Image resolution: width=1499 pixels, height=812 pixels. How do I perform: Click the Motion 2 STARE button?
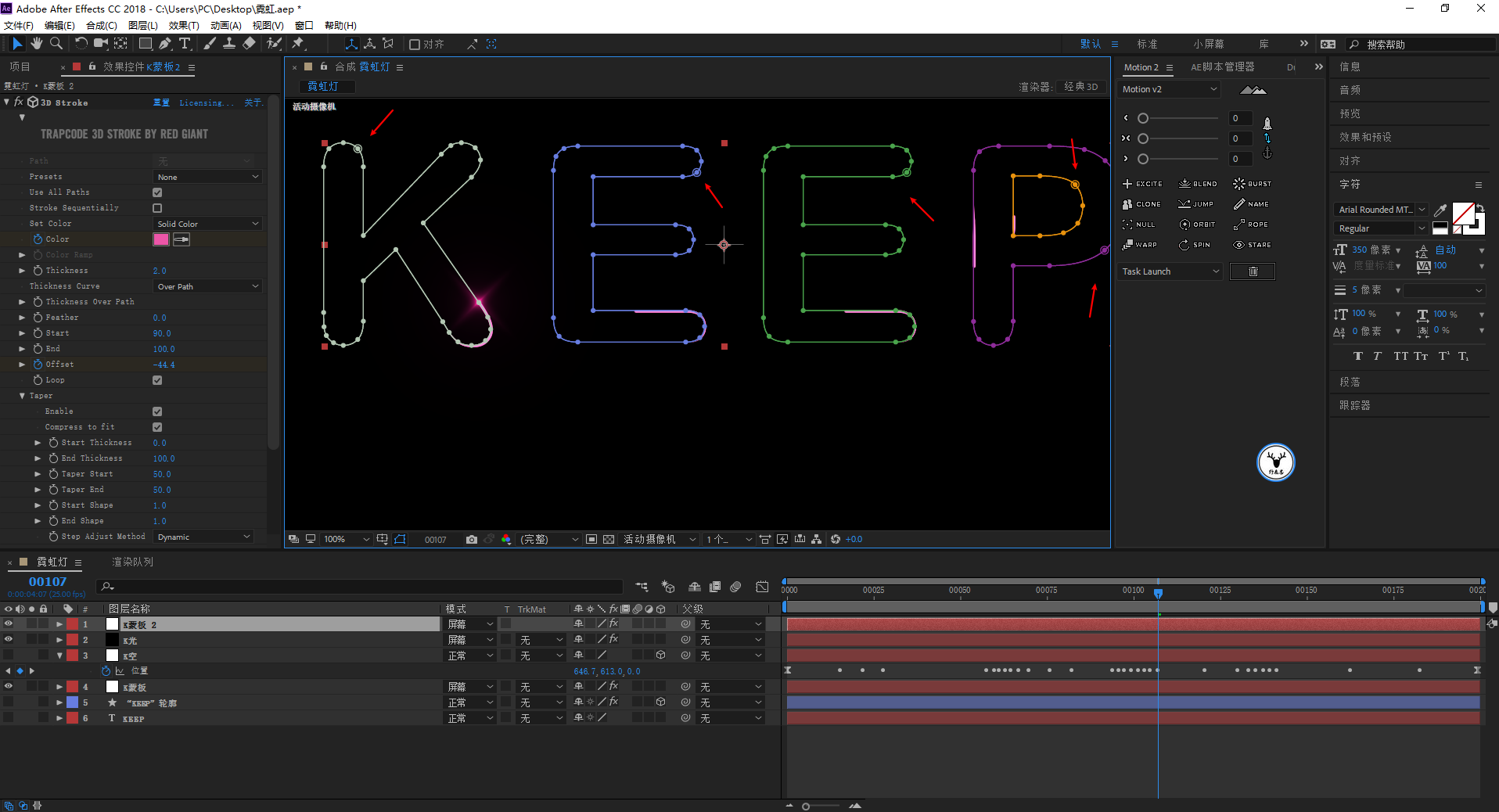(x=1253, y=245)
